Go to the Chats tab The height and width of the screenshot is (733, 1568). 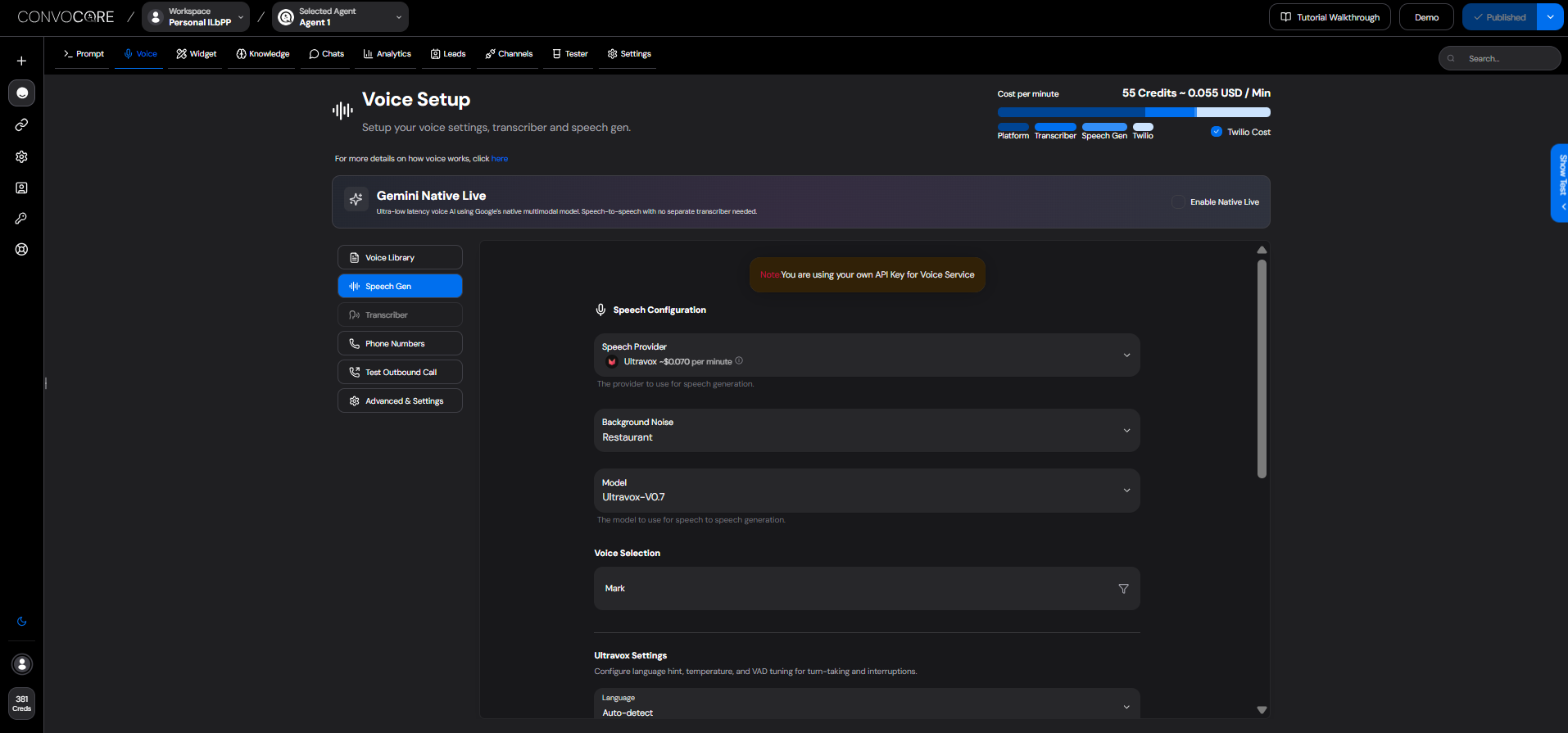click(326, 54)
